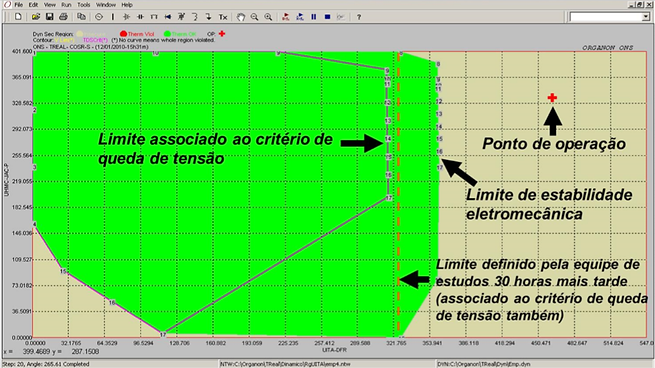
Task: Select the Tx text tool
Action: pos(223,17)
